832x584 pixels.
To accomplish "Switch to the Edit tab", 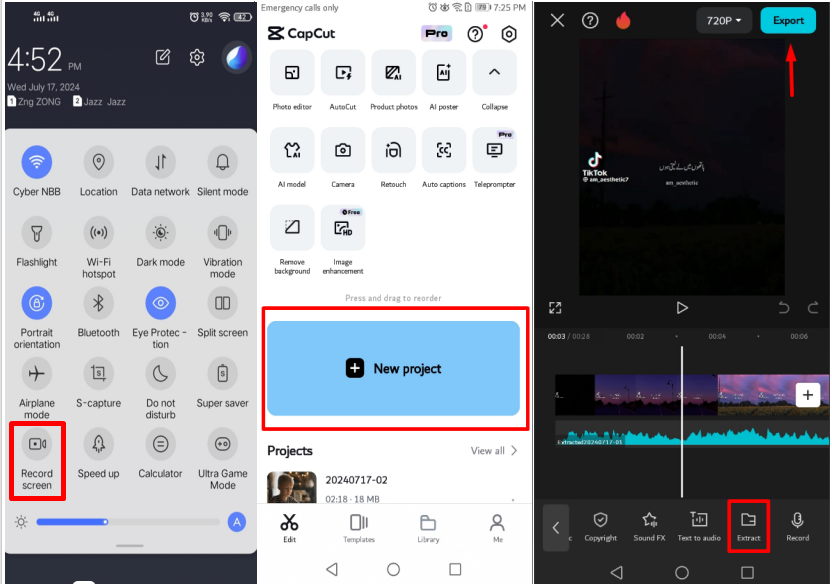I will [289, 528].
